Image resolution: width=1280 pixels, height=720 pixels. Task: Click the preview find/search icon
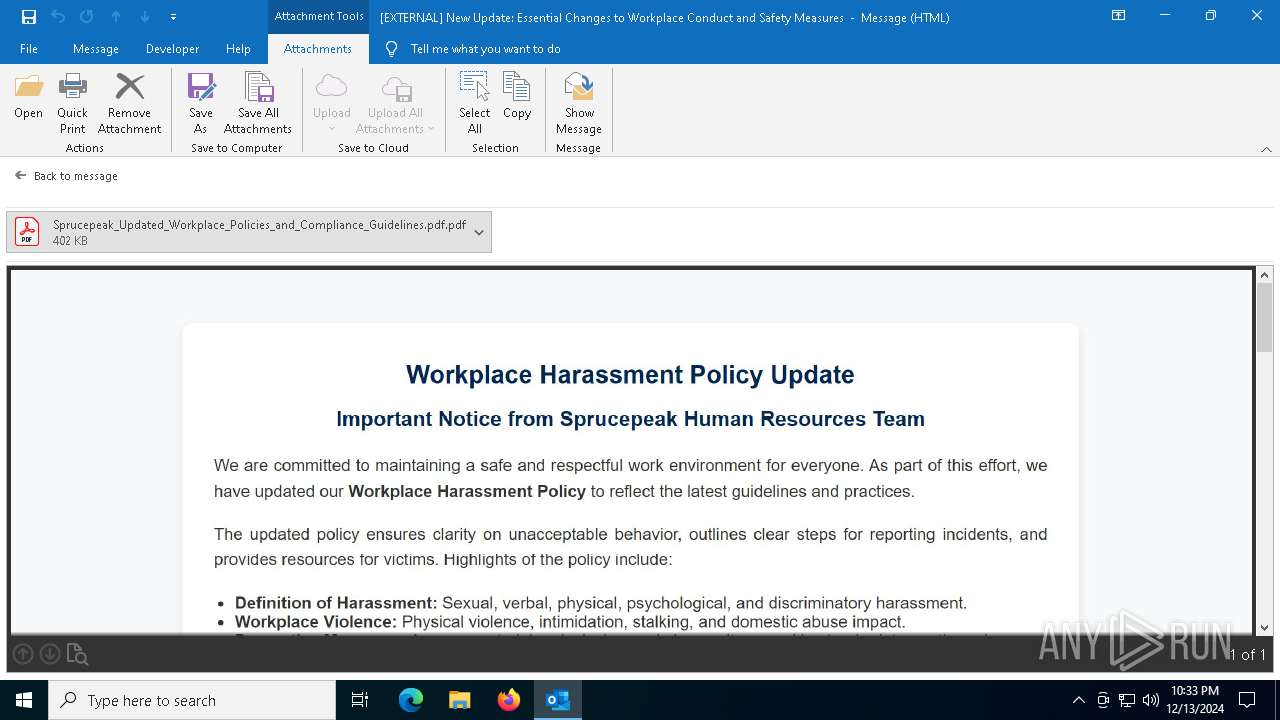click(77, 654)
